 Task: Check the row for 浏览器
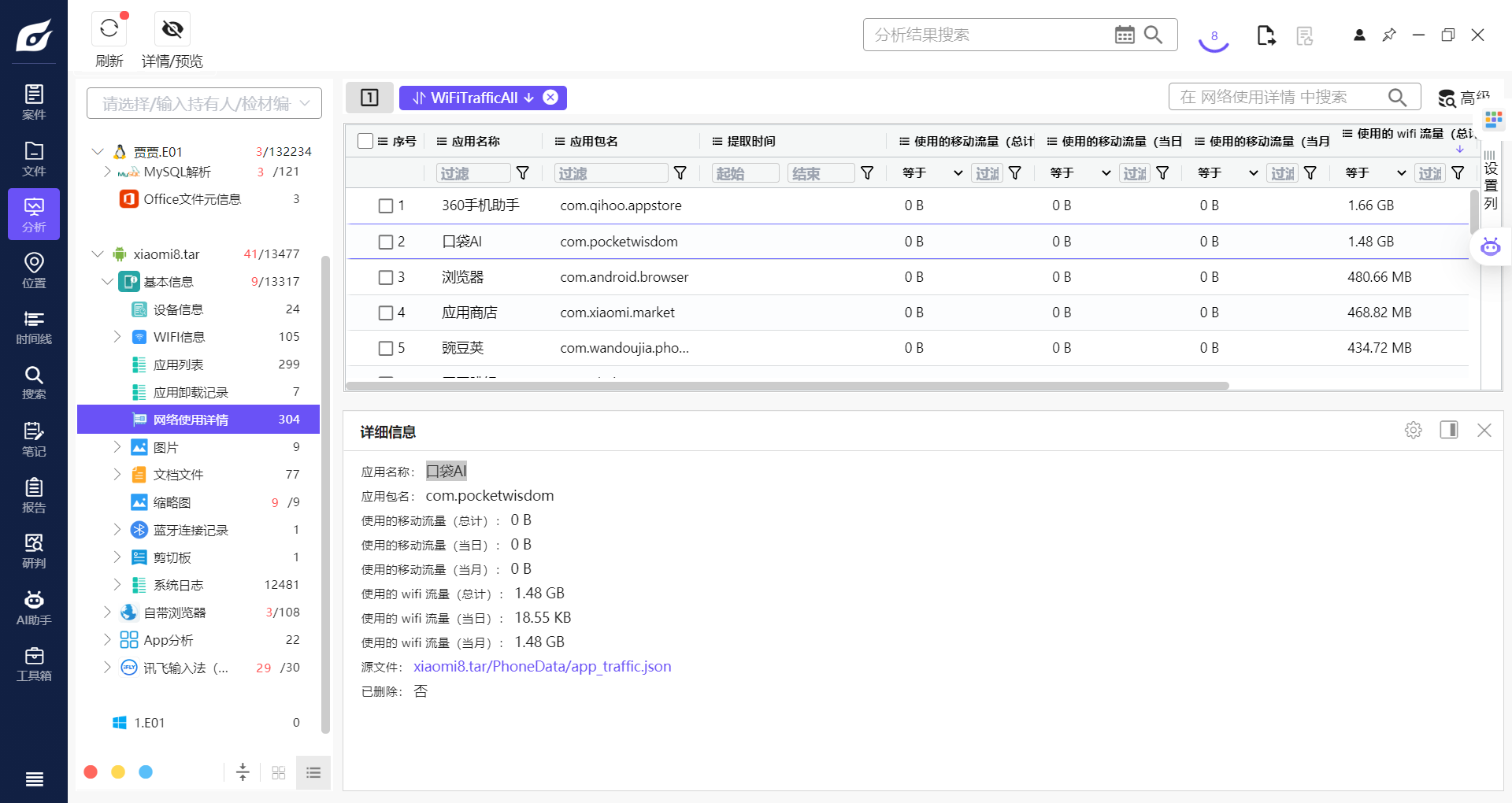(x=386, y=277)
